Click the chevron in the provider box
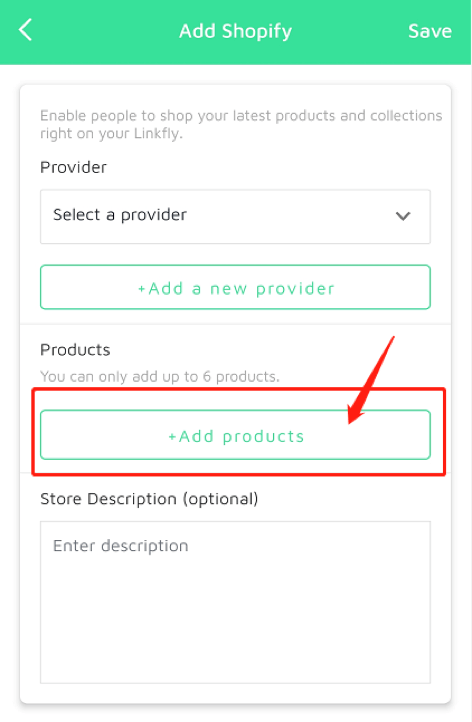 pos(403,216)
